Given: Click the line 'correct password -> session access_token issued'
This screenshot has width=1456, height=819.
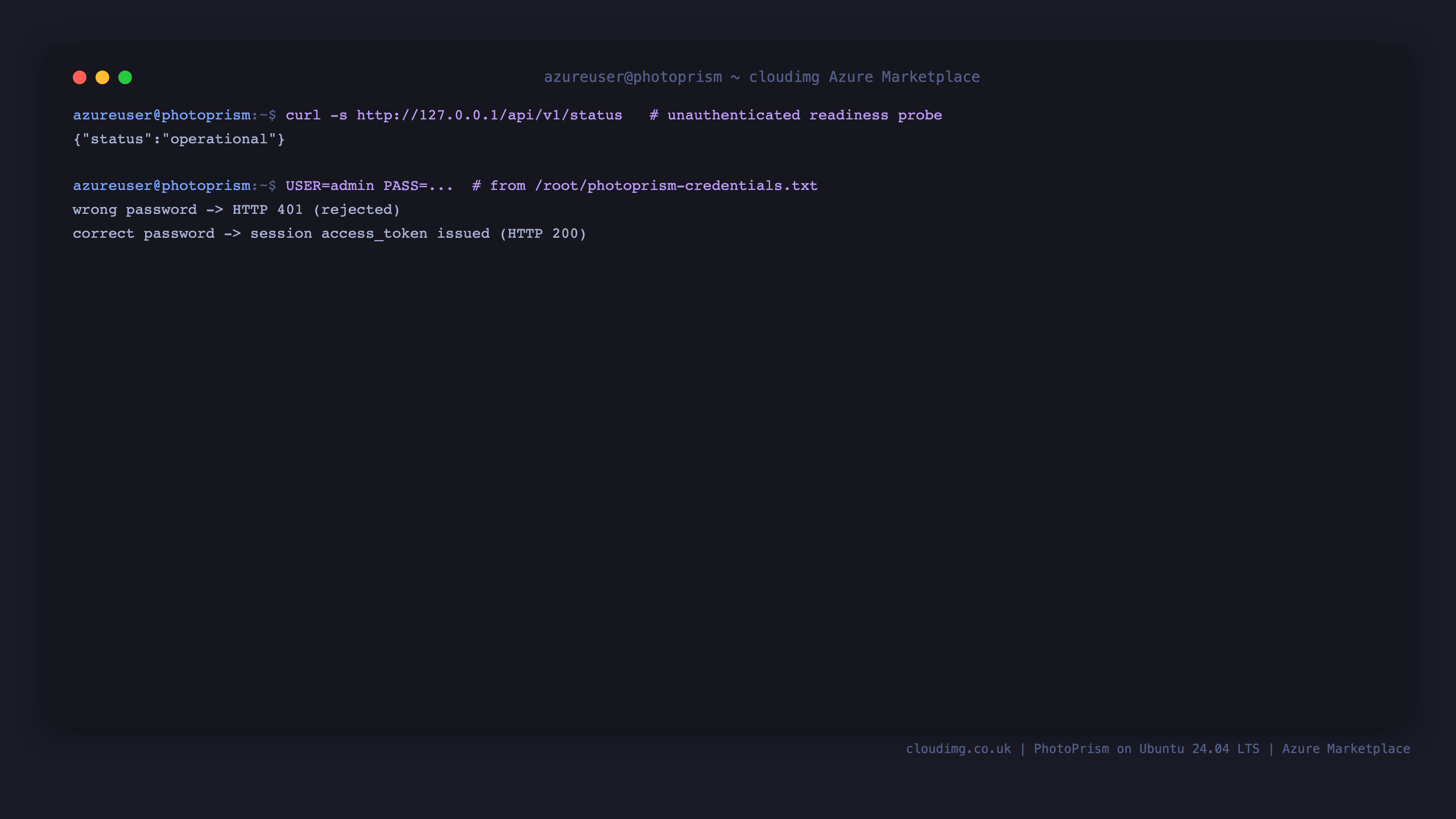Looking at the screenshot, I should click(281, 233).
